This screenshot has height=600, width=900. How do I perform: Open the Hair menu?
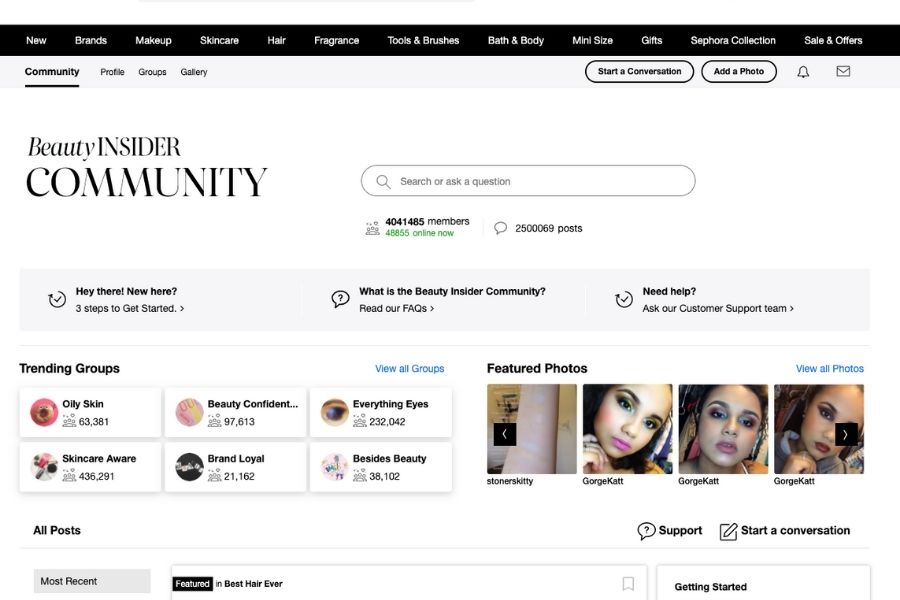(276, 40)
